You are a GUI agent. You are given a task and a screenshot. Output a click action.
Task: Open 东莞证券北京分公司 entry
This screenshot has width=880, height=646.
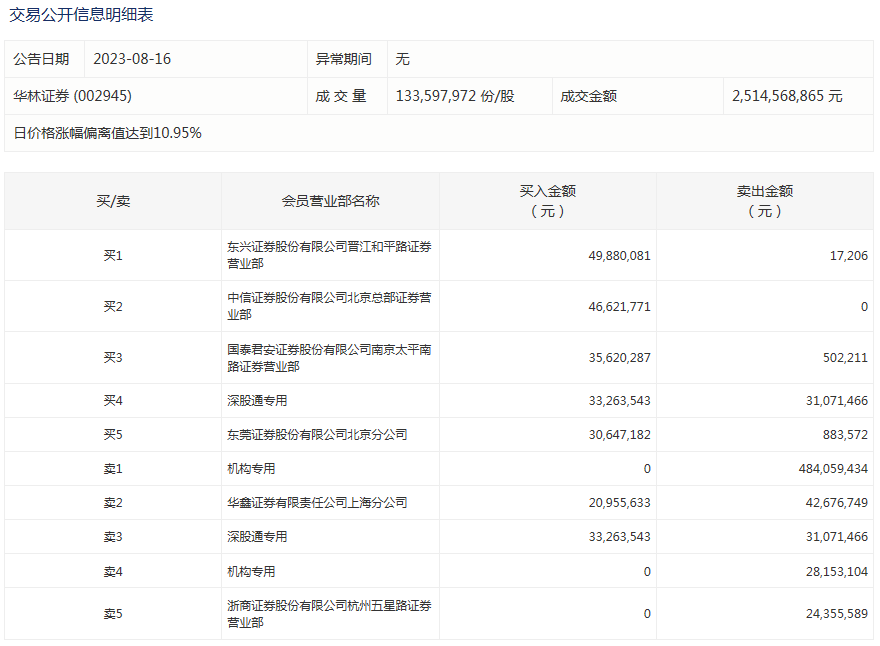pyautogui.click(x=317, y=435)
